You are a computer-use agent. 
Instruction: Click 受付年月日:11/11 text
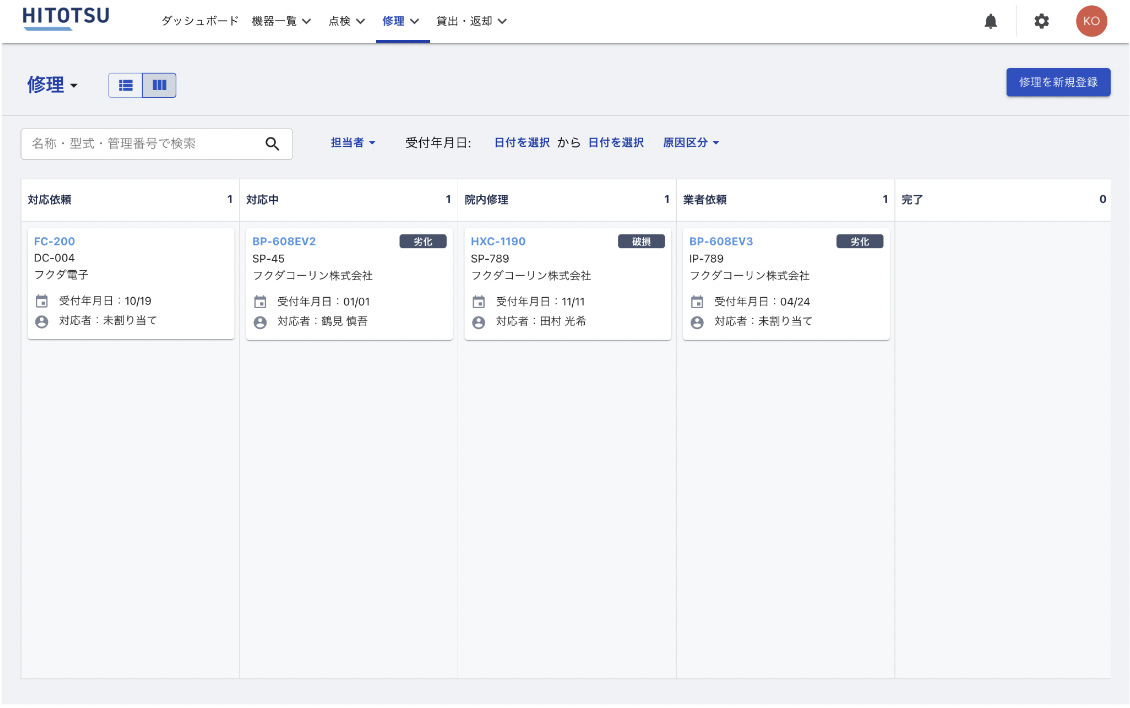(x=540, y=301)
